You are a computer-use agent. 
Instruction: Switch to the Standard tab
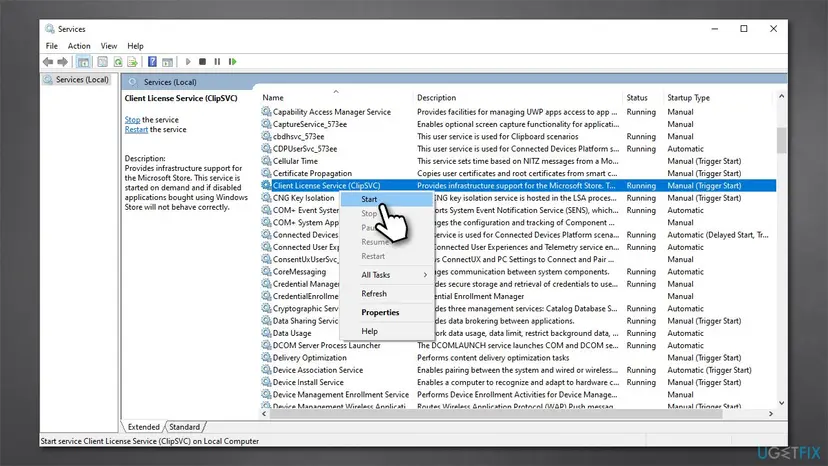pyautogui.click(x=185, y=427)
